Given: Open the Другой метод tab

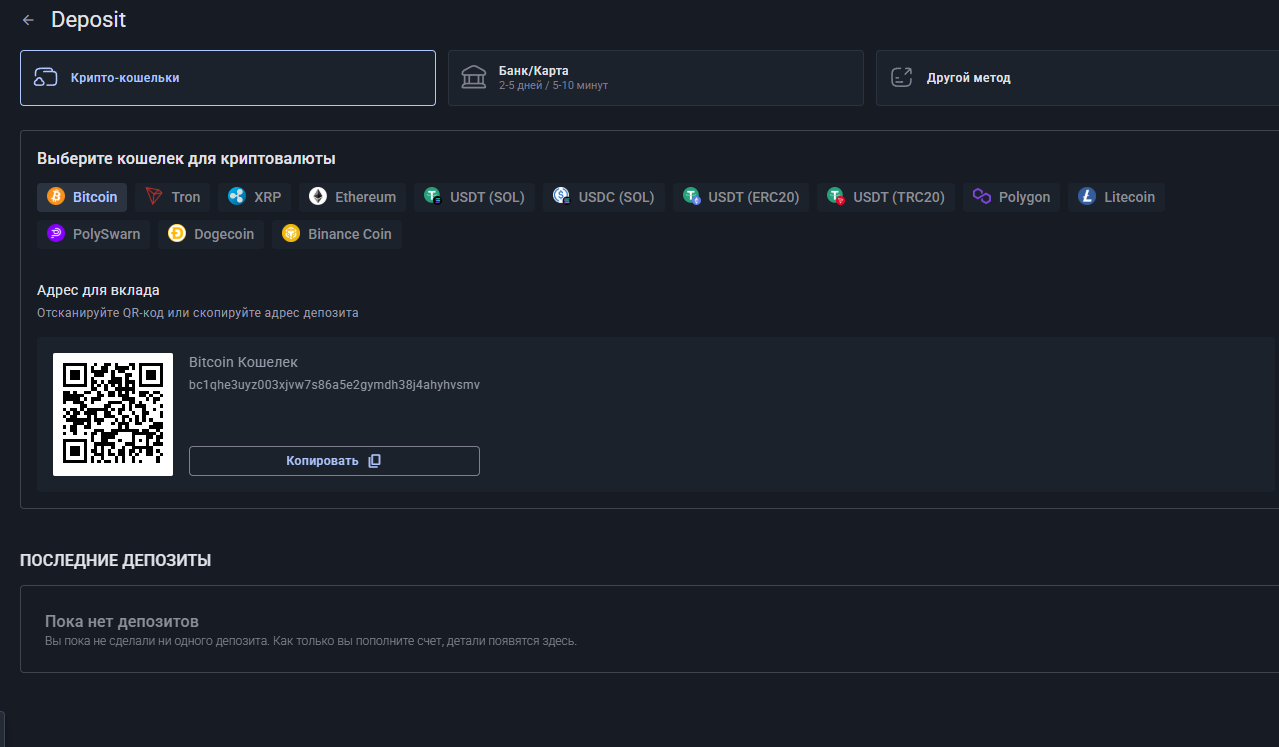Looking at the screenshot, I should tap(1076, 78).
